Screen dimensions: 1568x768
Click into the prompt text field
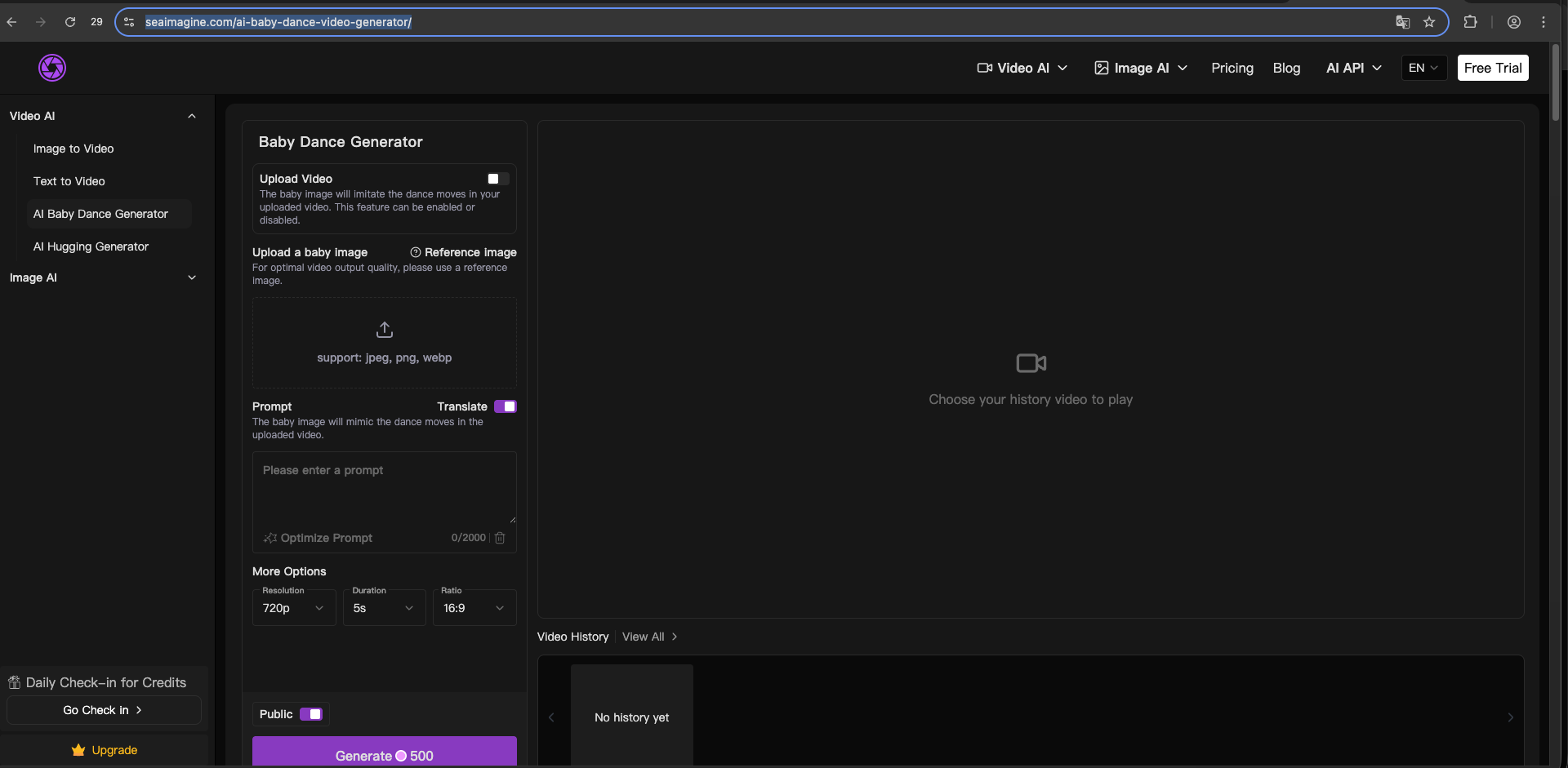(x=384, y=488)
